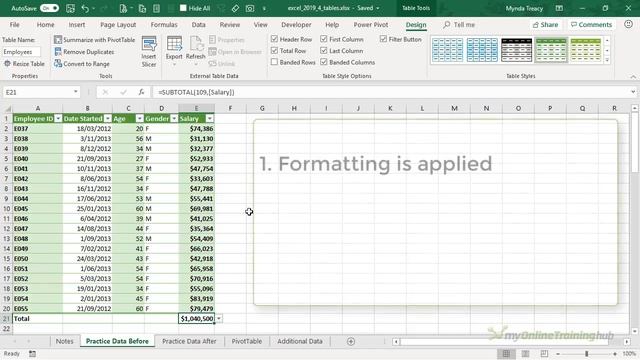Switch to Page Layout view icon

(x=525, y=353)
